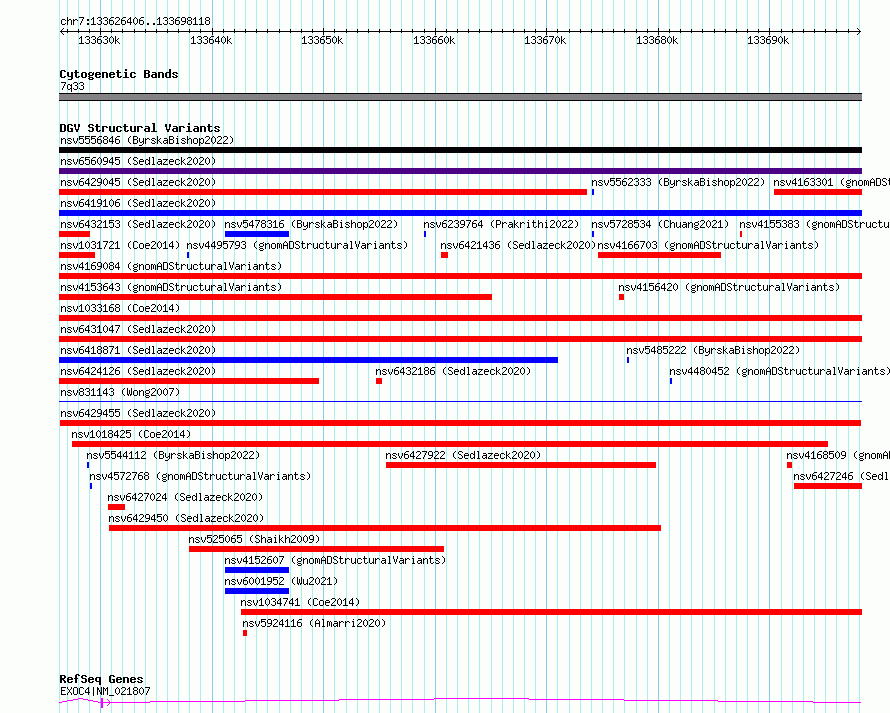Select the nsv6432153 short red bar
890x713 pixels.
click(x=74, y=234)
